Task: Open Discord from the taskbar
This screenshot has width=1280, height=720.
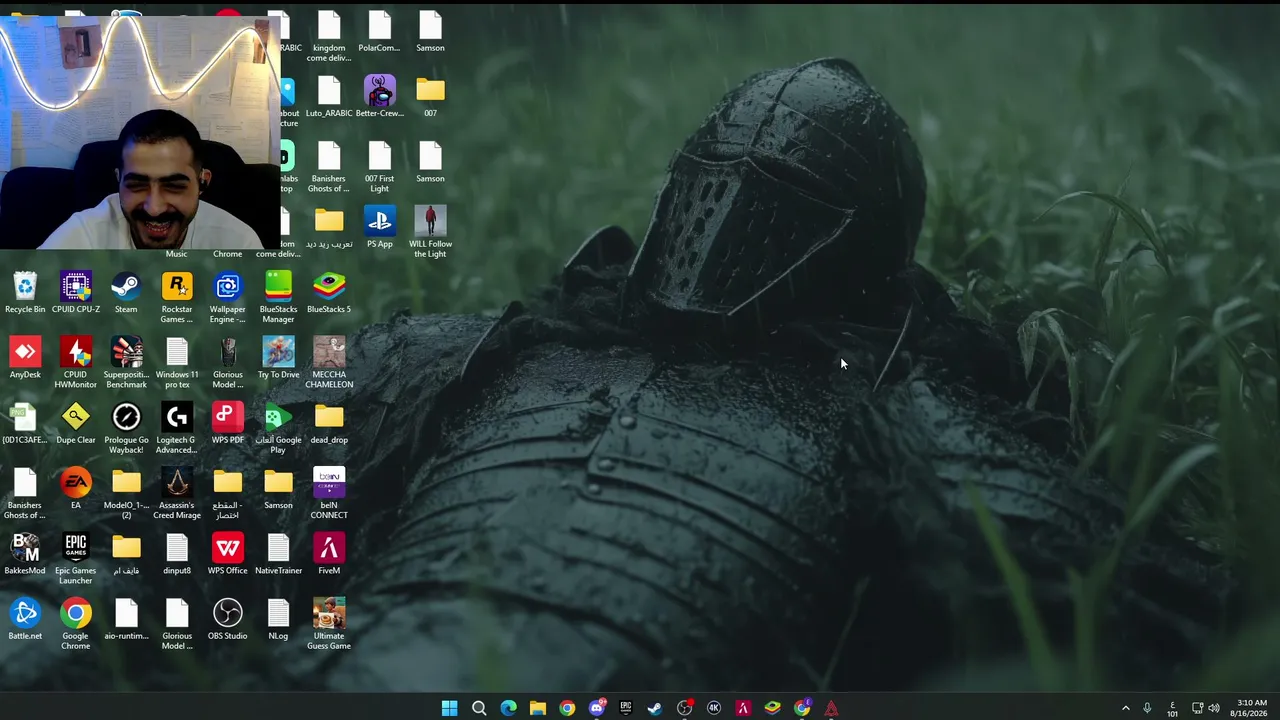Action: click(x=597, y=708)
